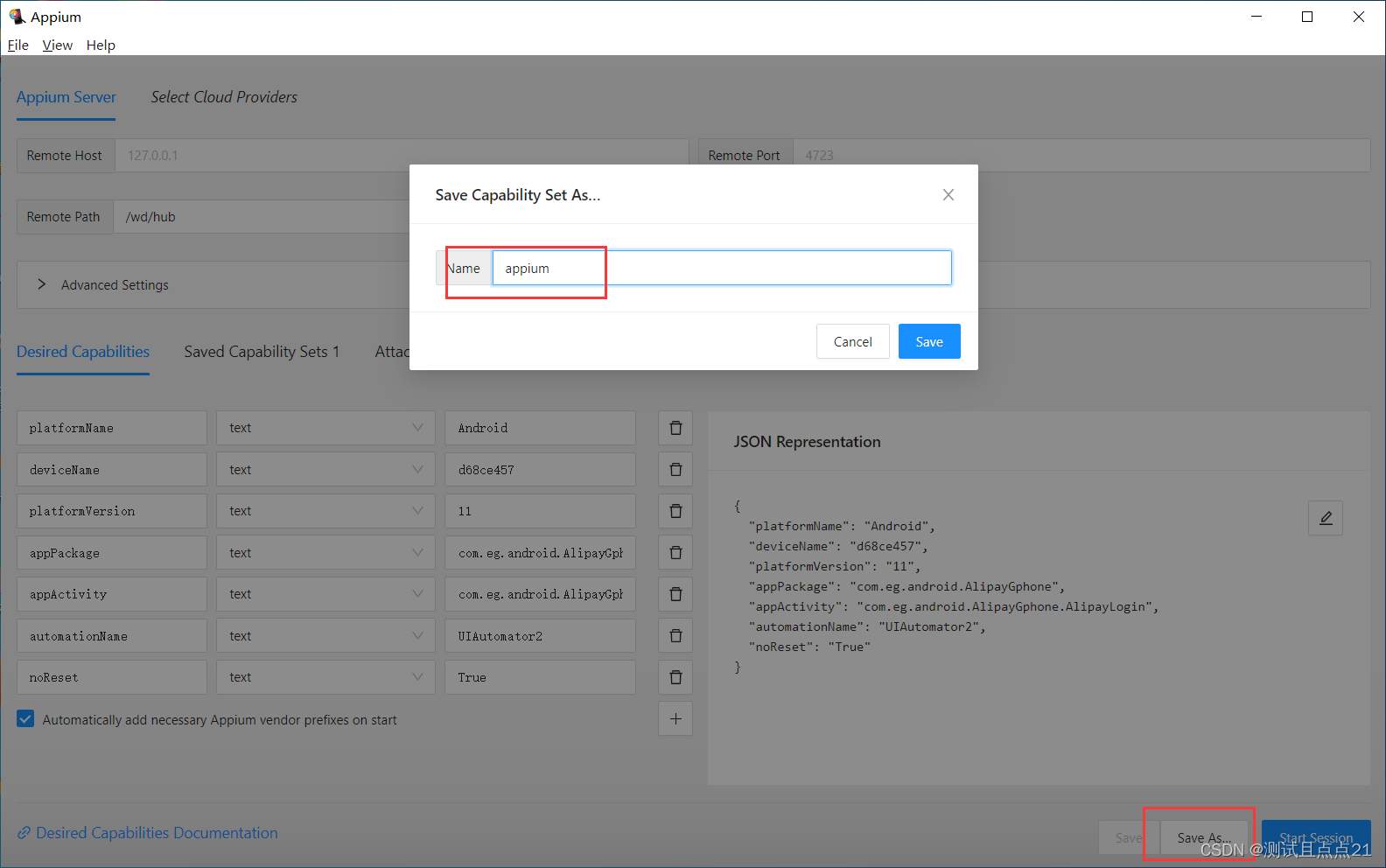The height and width of the screenshot is (868, 1386).
Task: Click Save in the dialog
Action: (929, 341)
